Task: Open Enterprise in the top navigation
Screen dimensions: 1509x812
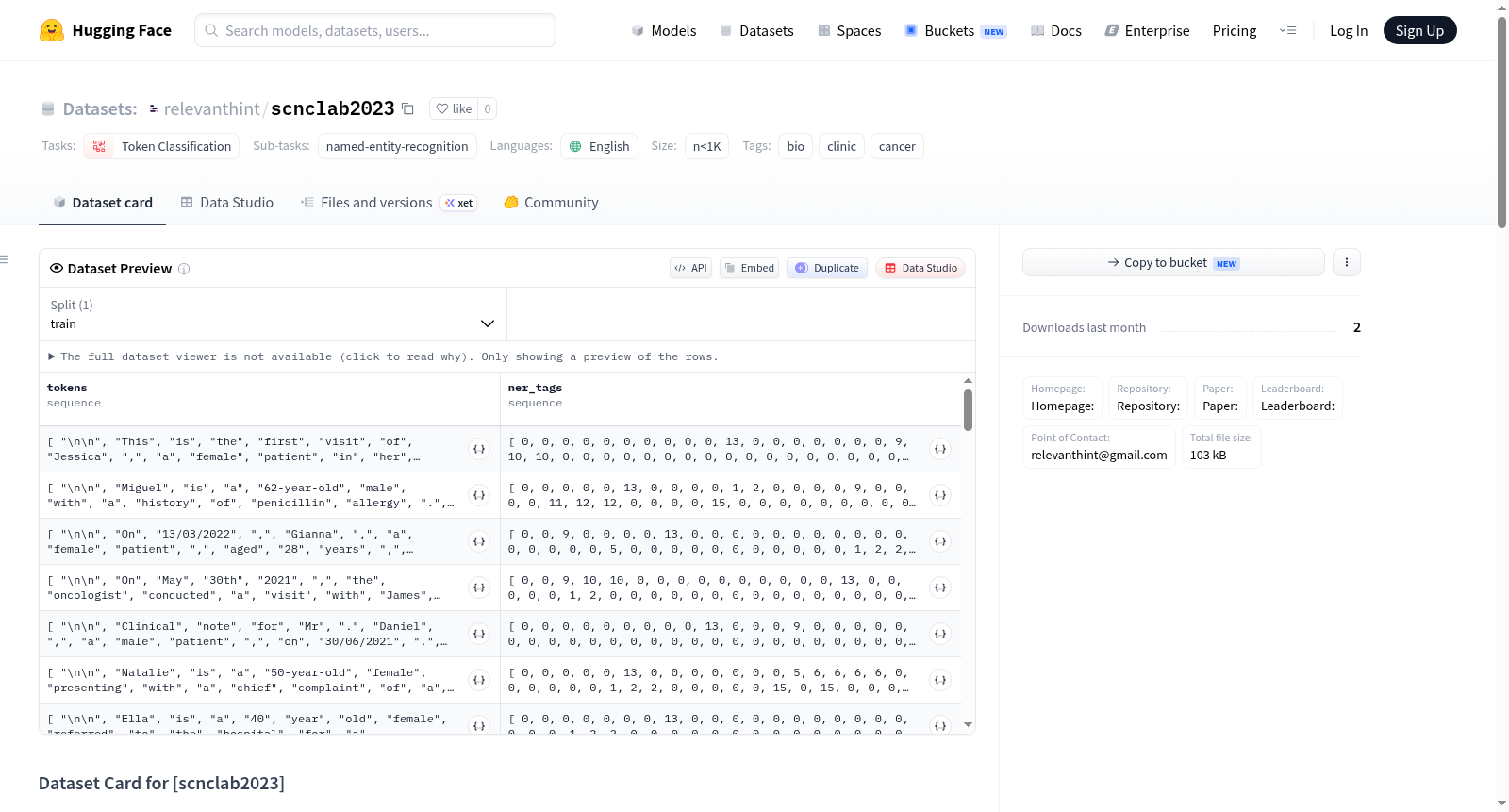Action: point(1147,30)
